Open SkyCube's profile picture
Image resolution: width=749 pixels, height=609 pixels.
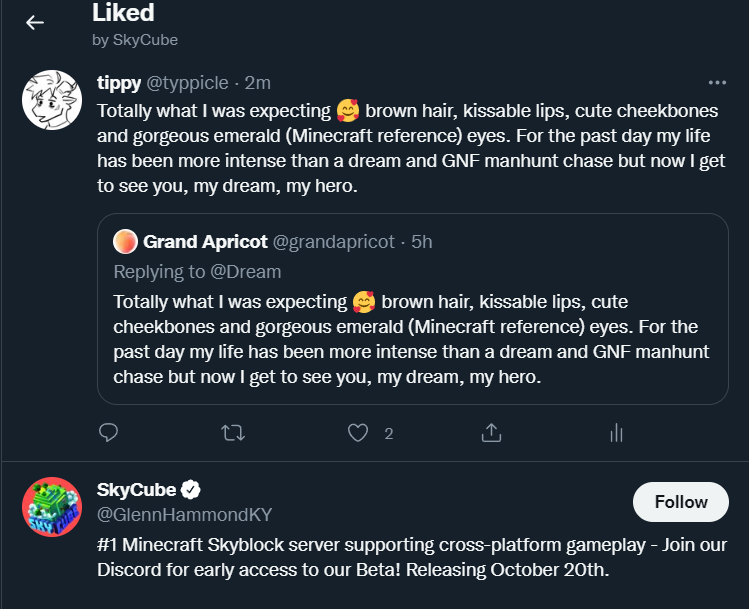(52, 507)
